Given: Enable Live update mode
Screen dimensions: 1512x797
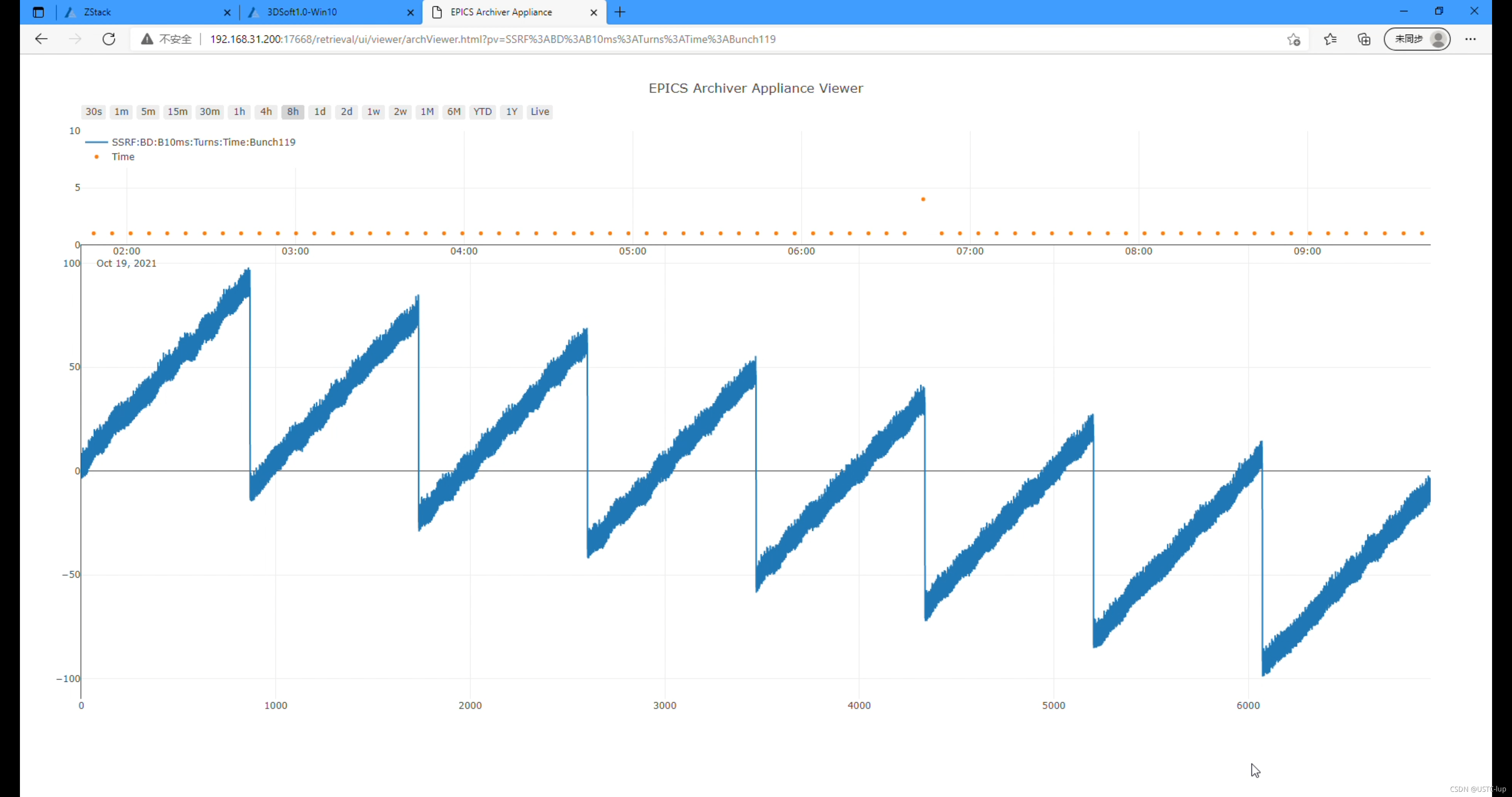Looking at the screenshot, I should pos(539,111).
